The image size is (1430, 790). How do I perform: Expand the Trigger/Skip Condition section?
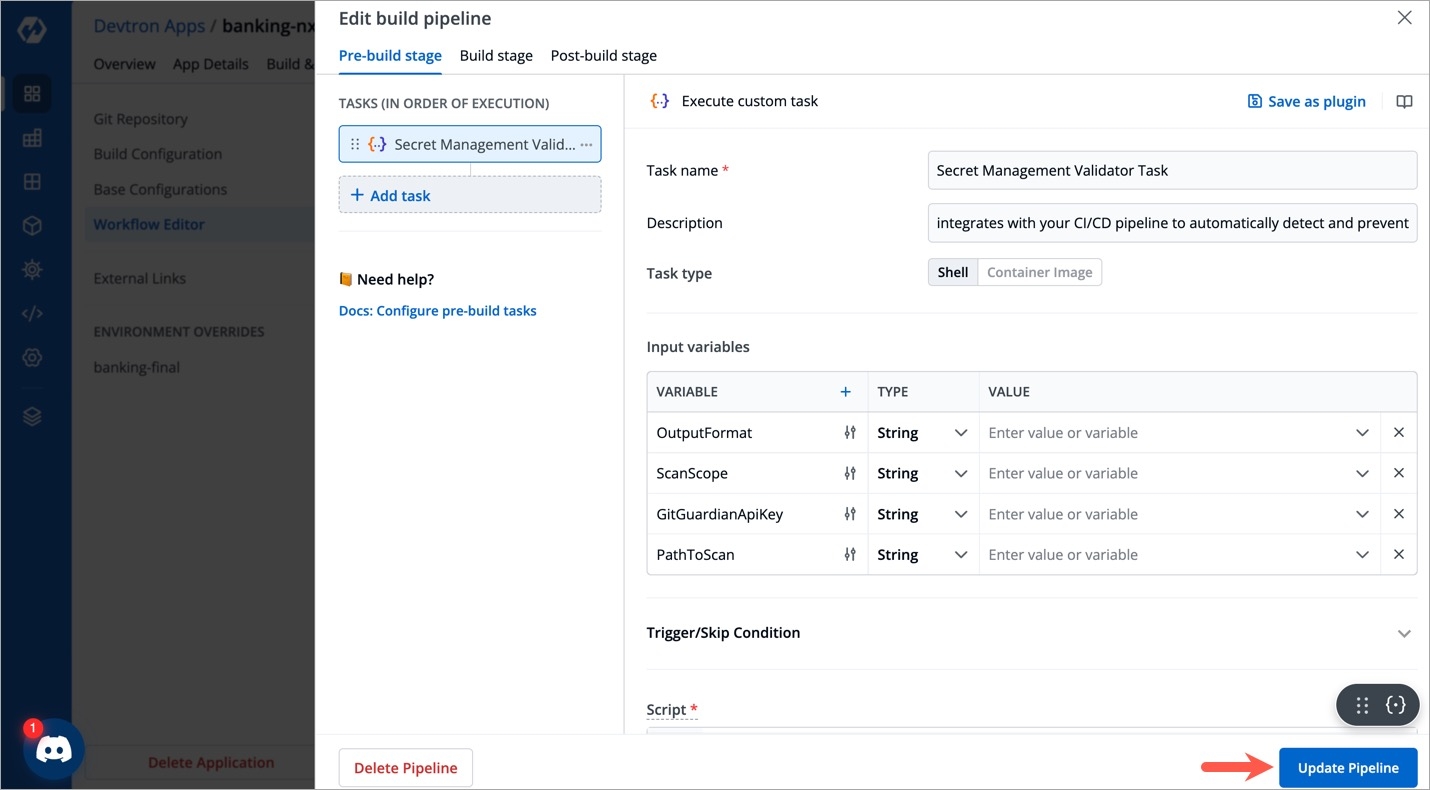pos(1404,633)
